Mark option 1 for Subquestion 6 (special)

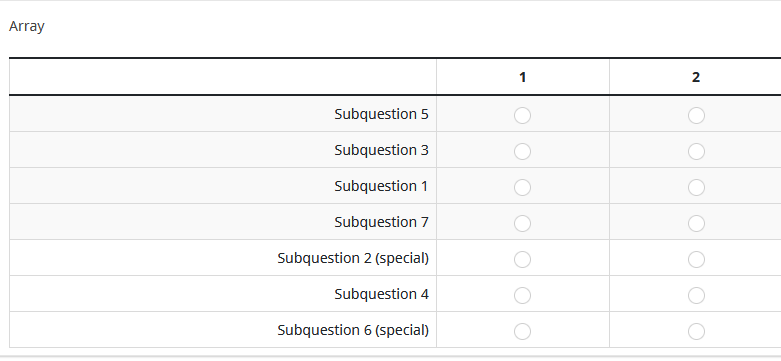(522, 331)
